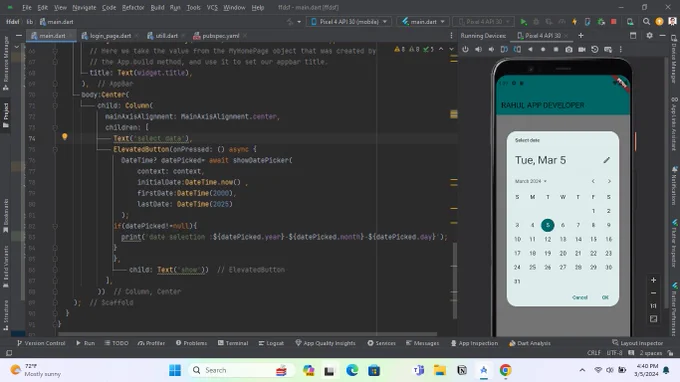
Task: Select date 31 in calendar
Action: pos(517,281)
